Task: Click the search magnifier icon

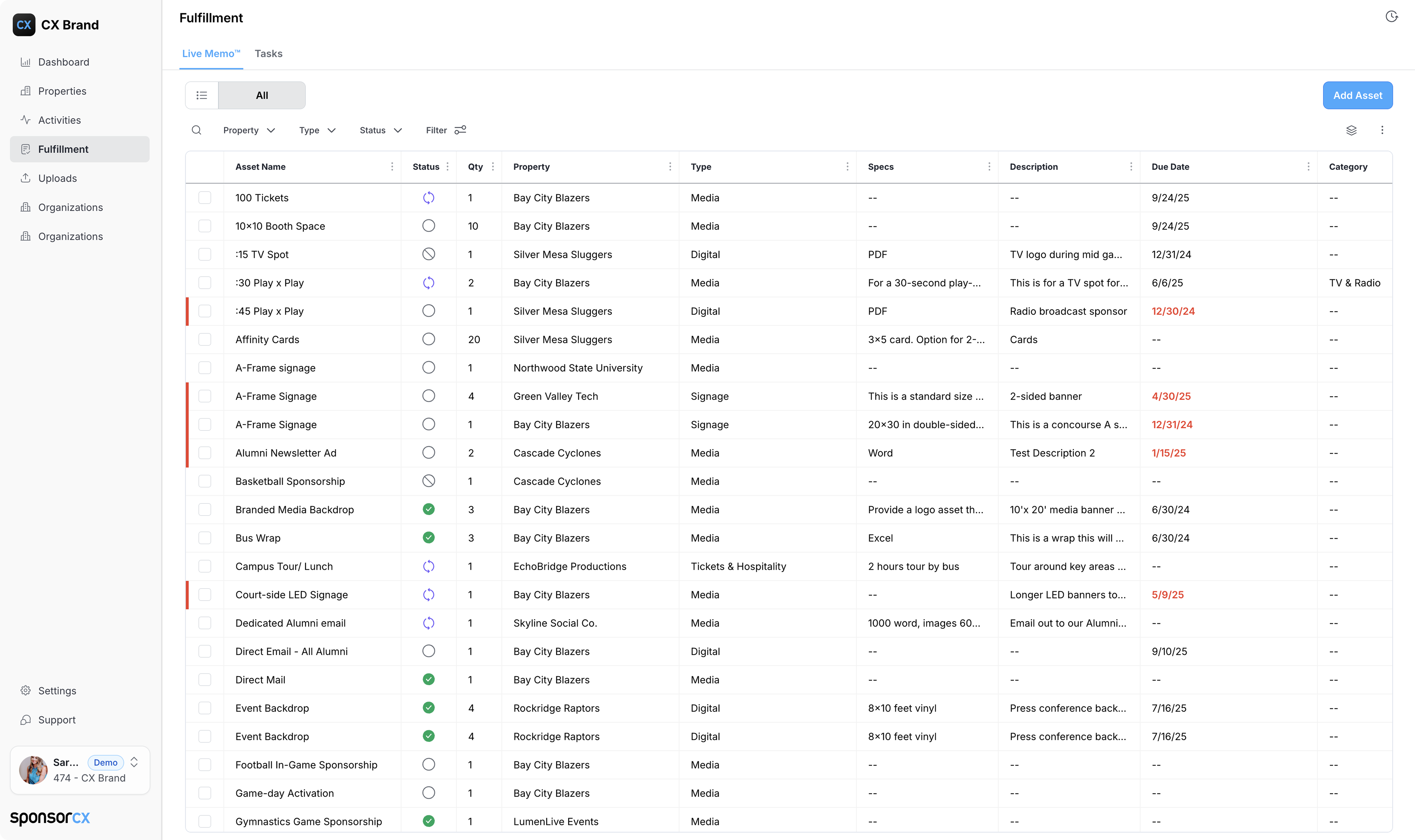Action: coord(196,130)
